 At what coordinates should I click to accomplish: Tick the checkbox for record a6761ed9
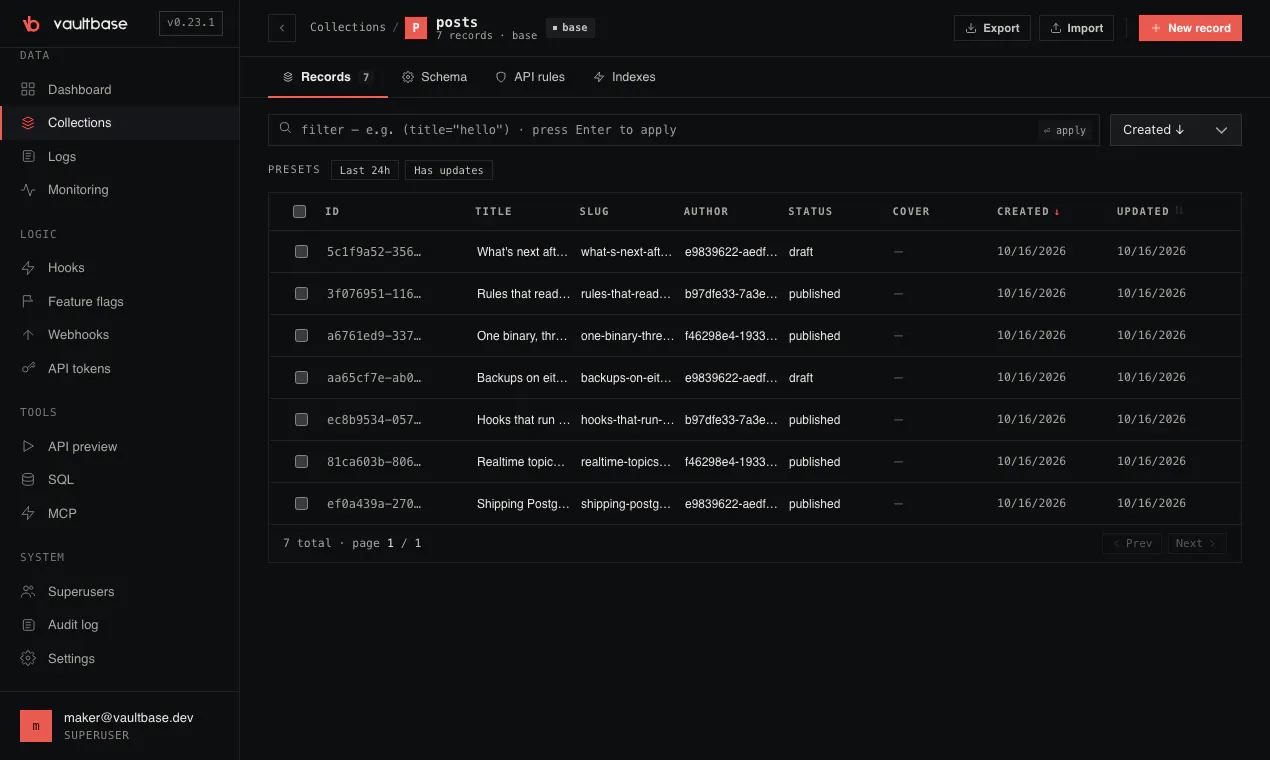pyautogui.click(x=301, y=336)
